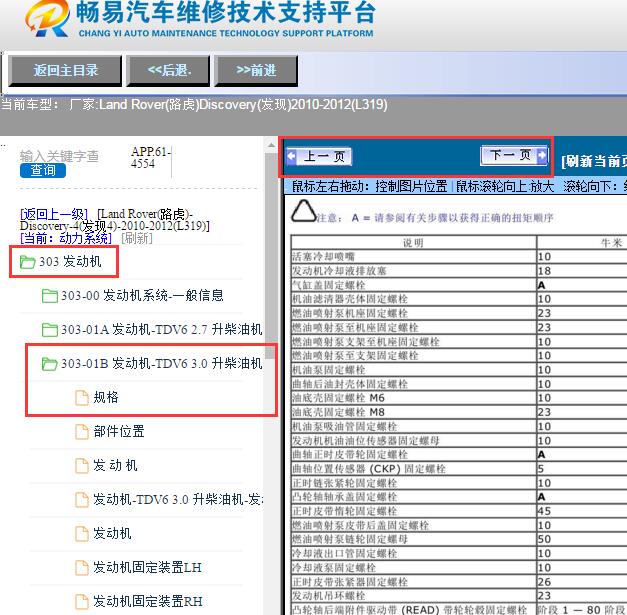627x615 pixels.
Task: Click the document icon beside 发 动 机
Action: point(82,465)
